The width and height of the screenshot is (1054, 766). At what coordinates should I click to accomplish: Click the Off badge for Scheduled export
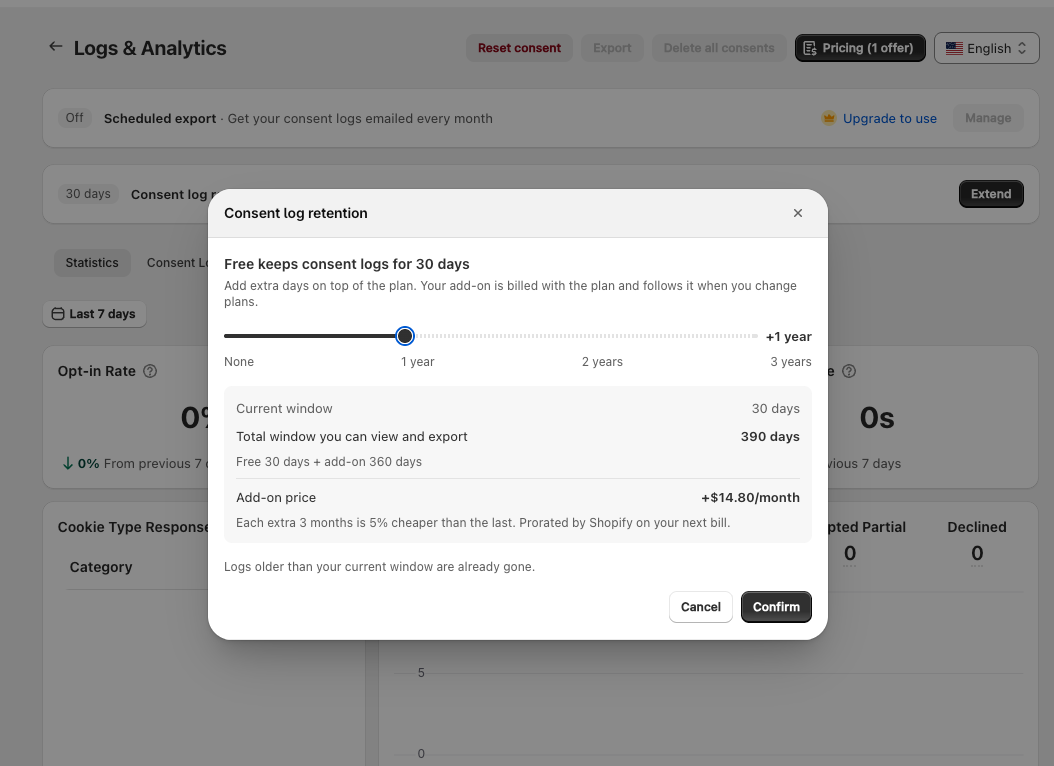click(75, 118)
